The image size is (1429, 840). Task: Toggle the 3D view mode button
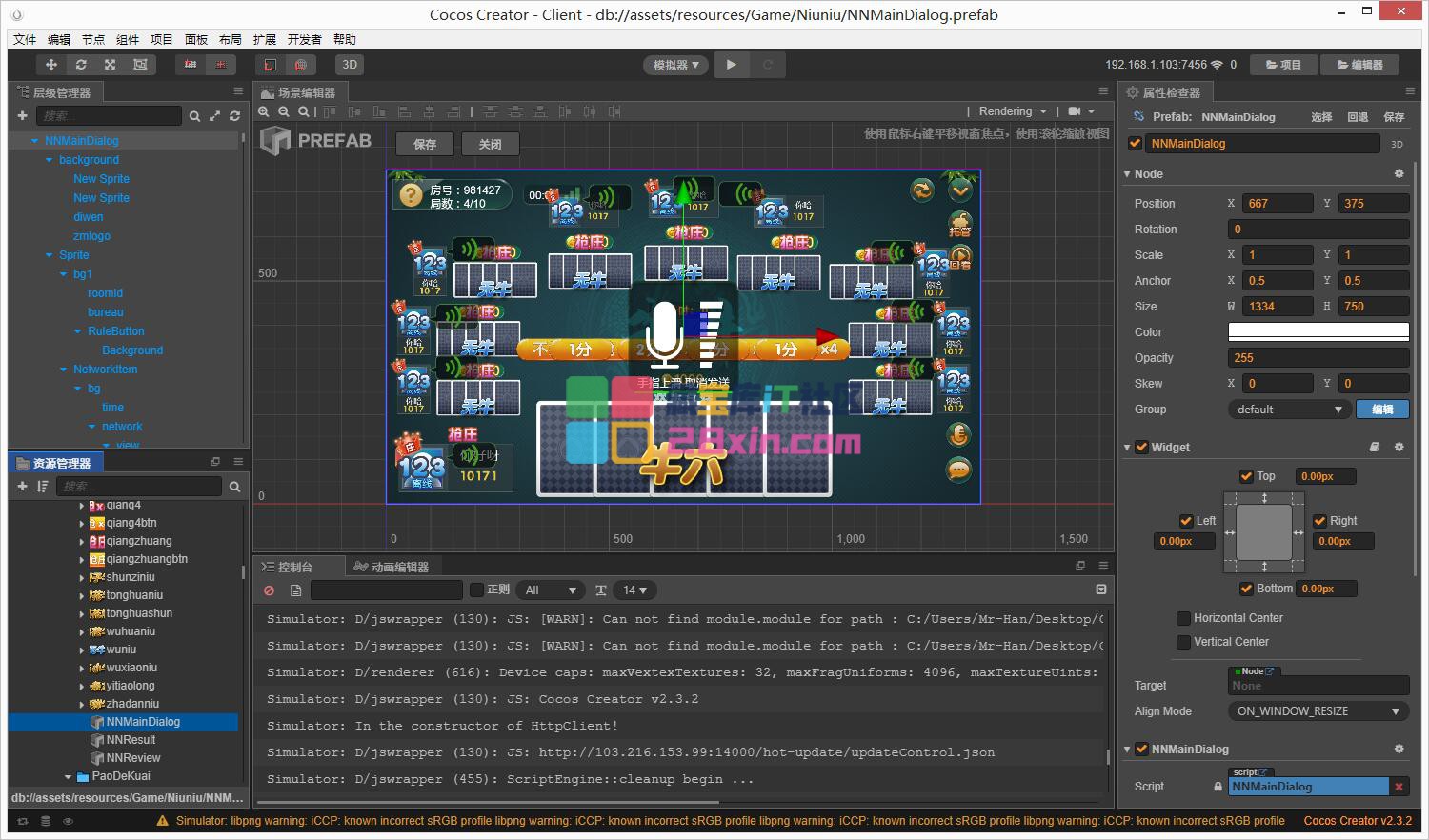click(350, 65)
